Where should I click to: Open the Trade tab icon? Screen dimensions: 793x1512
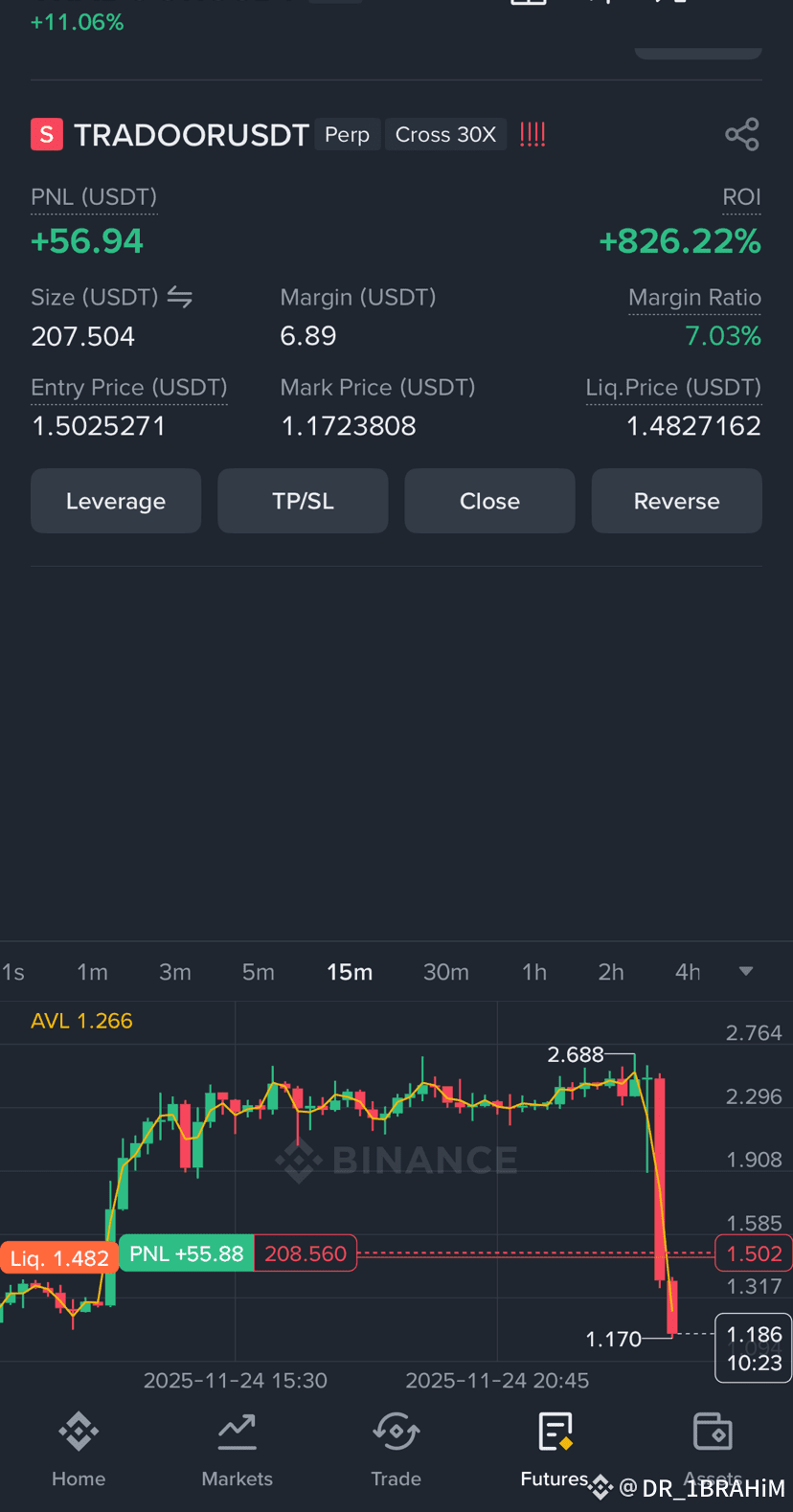pos(396,1432)
